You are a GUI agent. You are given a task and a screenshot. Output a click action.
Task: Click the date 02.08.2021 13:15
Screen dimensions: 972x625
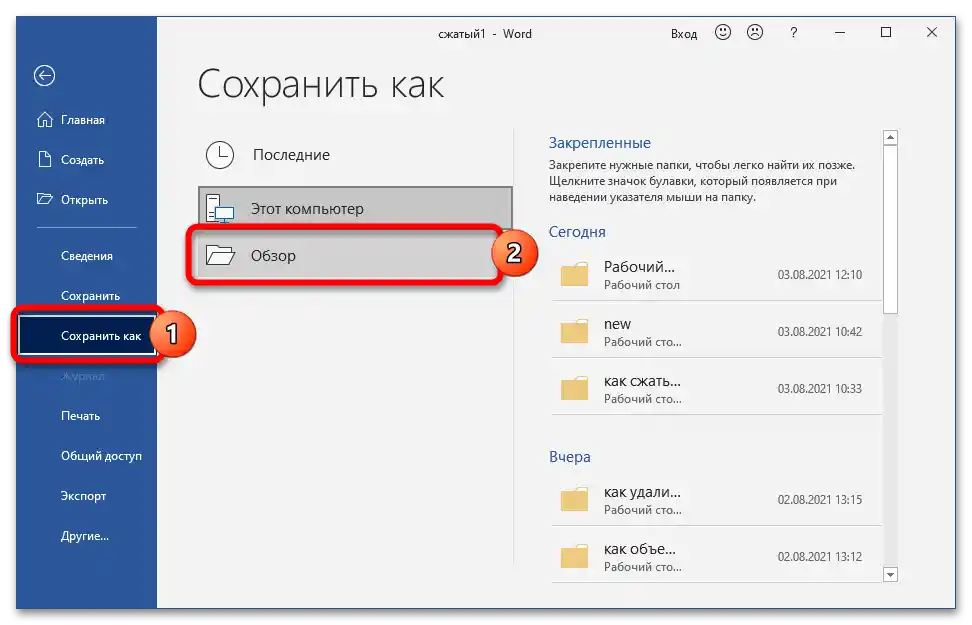(x=820, y=500)
